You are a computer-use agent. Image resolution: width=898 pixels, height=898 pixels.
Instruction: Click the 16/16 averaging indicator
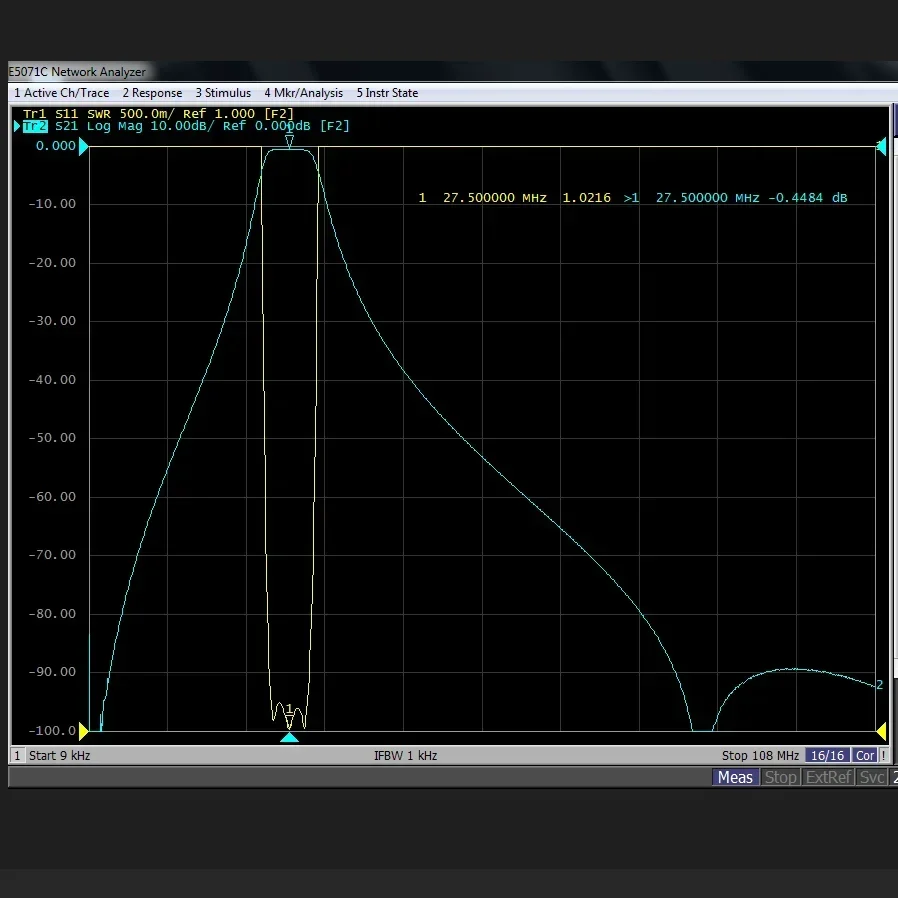coord(828,756)
